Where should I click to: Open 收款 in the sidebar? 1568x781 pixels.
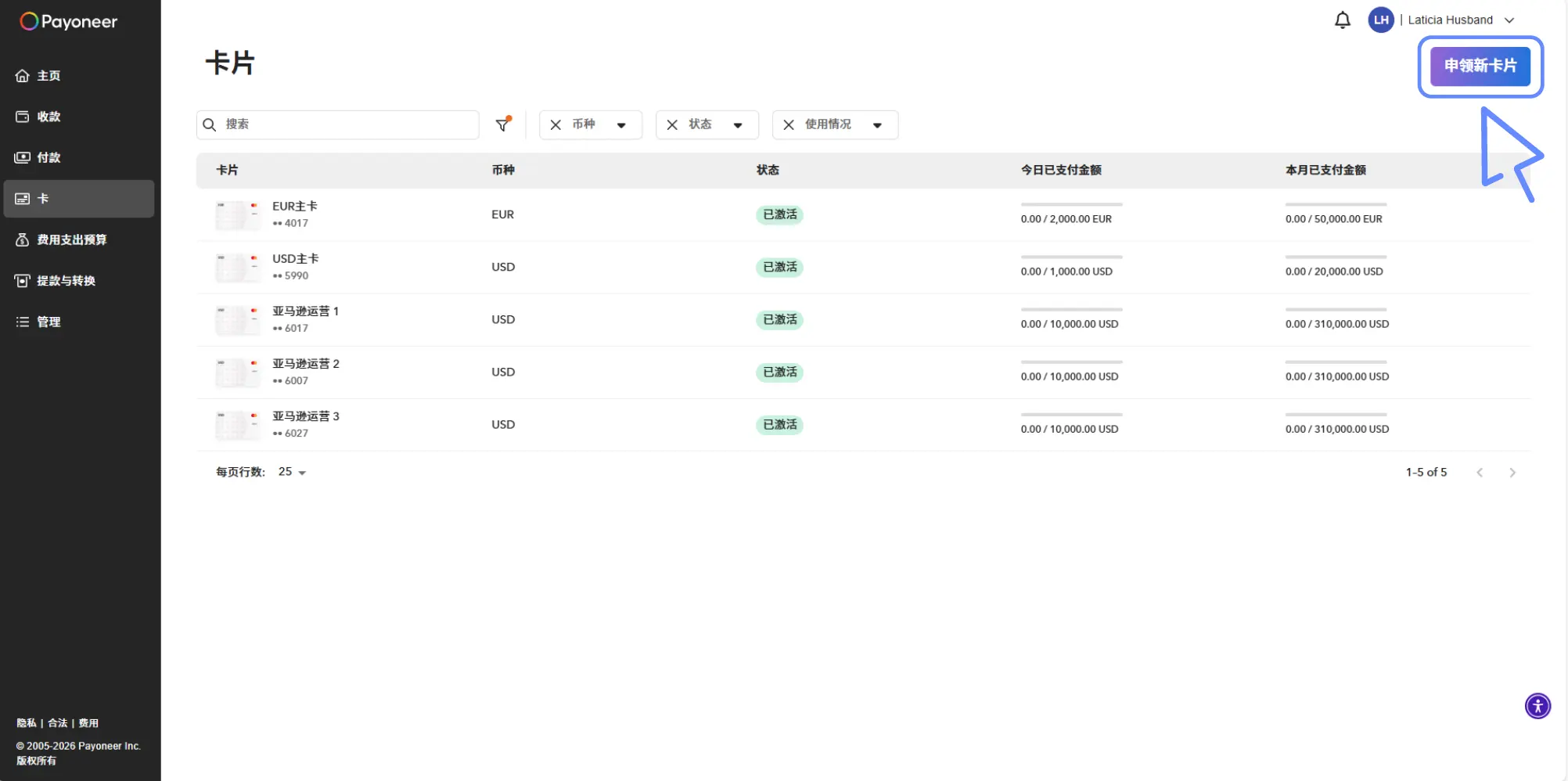pyautogui.click(x=79, y=117)
